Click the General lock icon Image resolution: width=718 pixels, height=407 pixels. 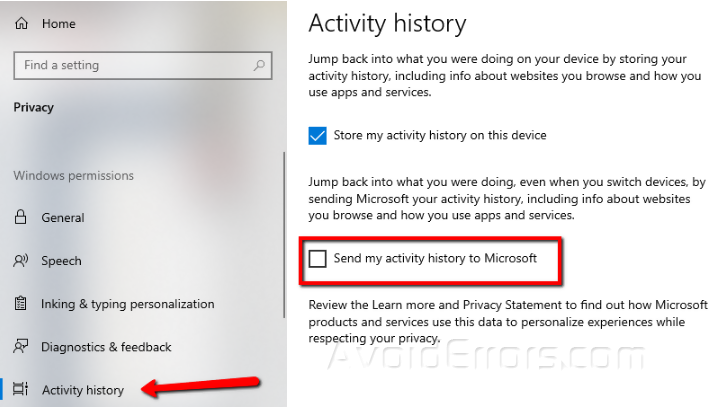pos(21,218)
